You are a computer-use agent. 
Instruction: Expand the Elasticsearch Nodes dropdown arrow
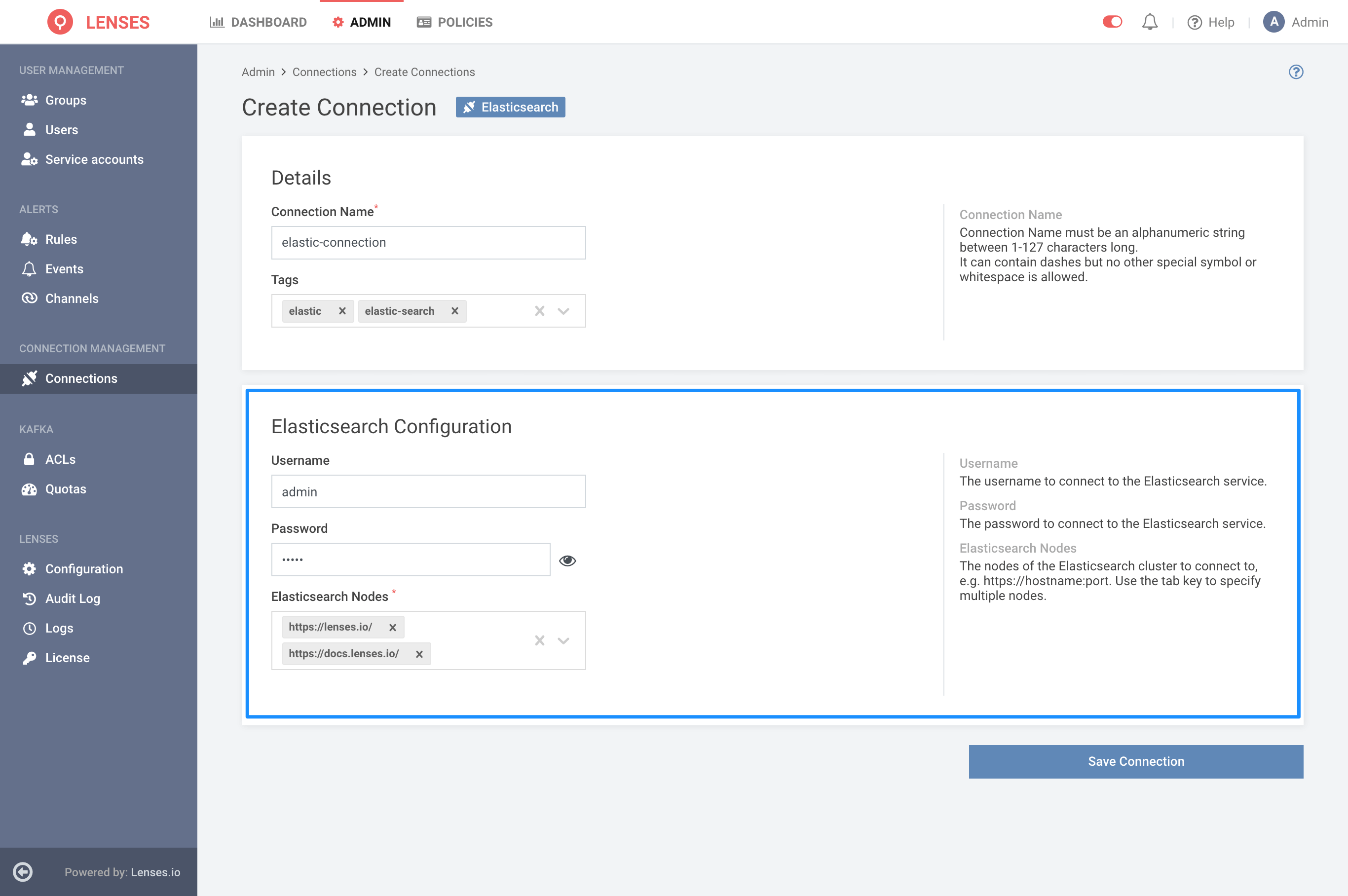(563, 640)
